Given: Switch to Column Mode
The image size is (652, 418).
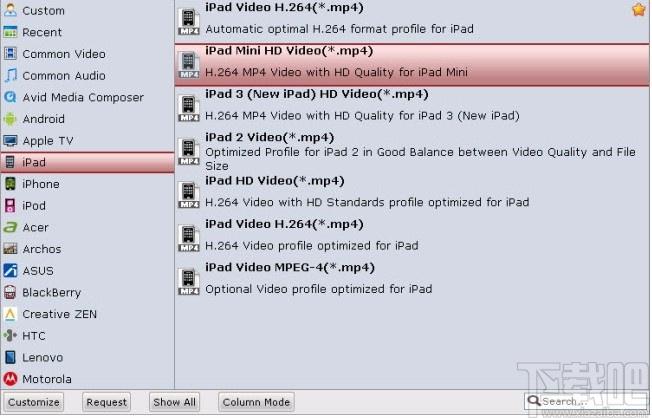Looking at the screenshot, I should 256,402.
